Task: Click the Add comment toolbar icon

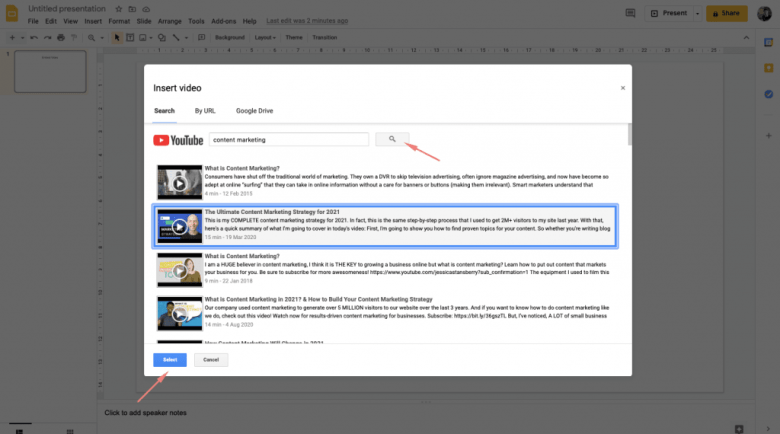Action: pyautogui.click(x=201, y=37)
